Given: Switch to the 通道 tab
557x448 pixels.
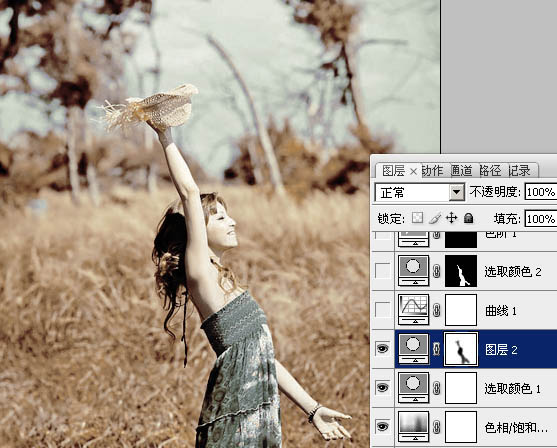Looking at the screenshot, I should pos(462,171).
